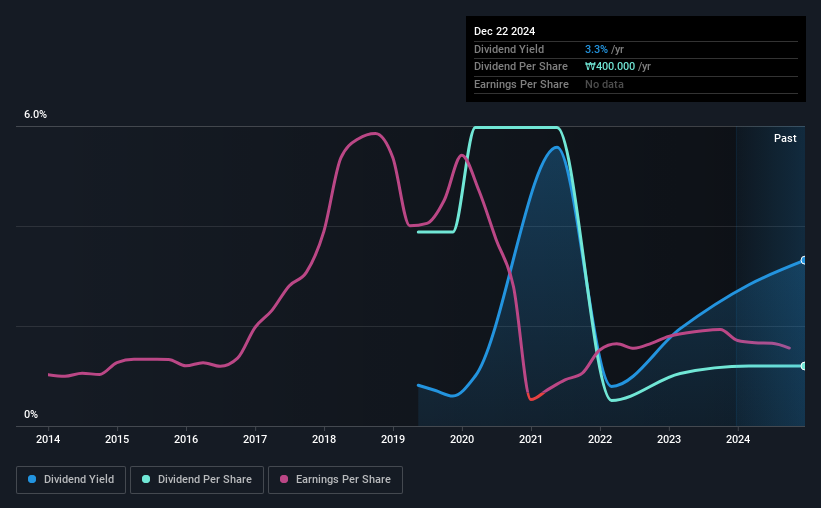Click the Past region label

[785, 138]
